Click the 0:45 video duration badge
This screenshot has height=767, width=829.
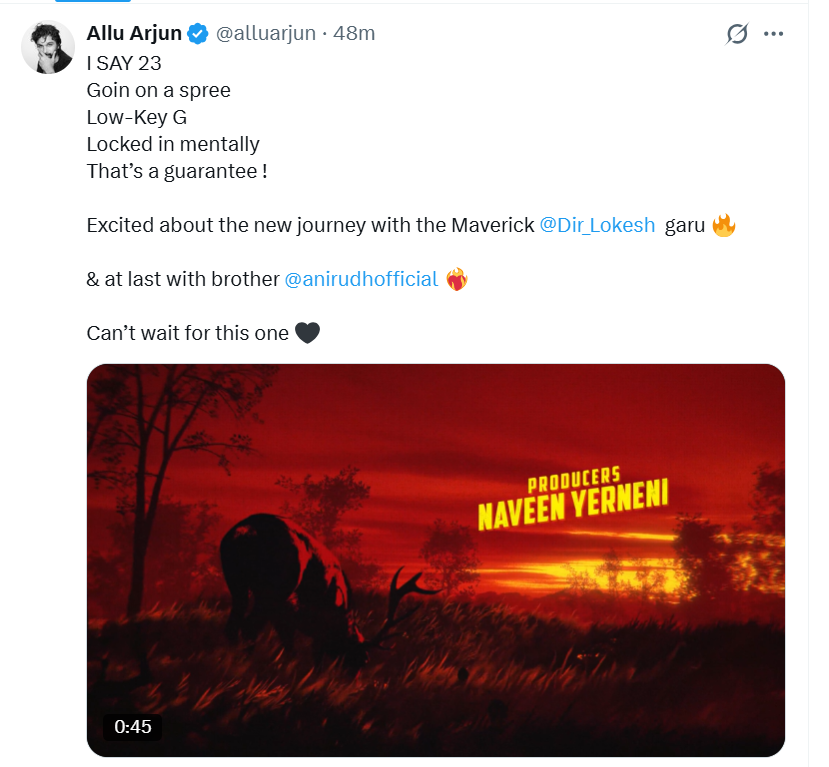[x=133, y=726]
